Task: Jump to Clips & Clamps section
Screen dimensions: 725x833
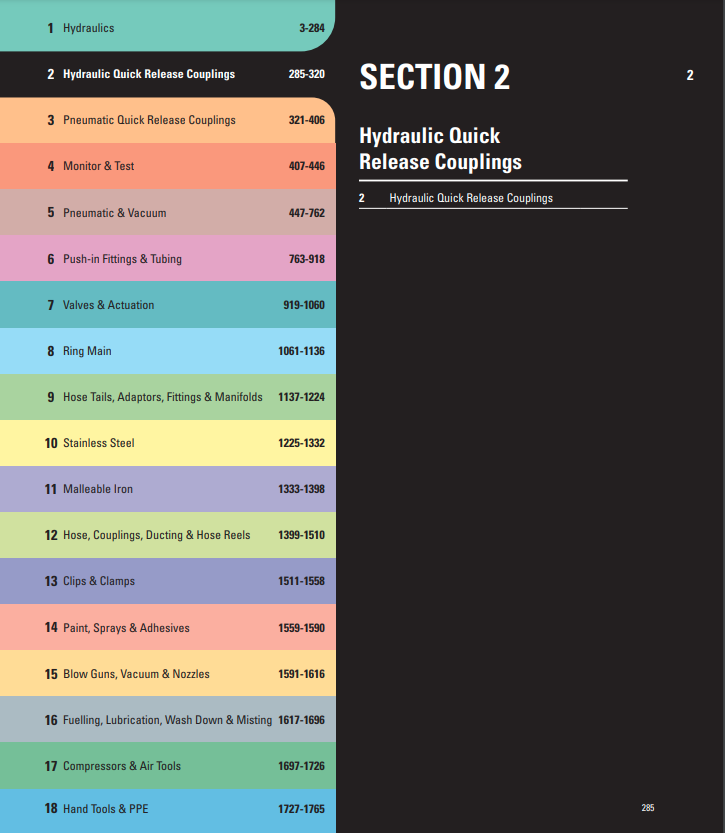Action: coord(98,581)
